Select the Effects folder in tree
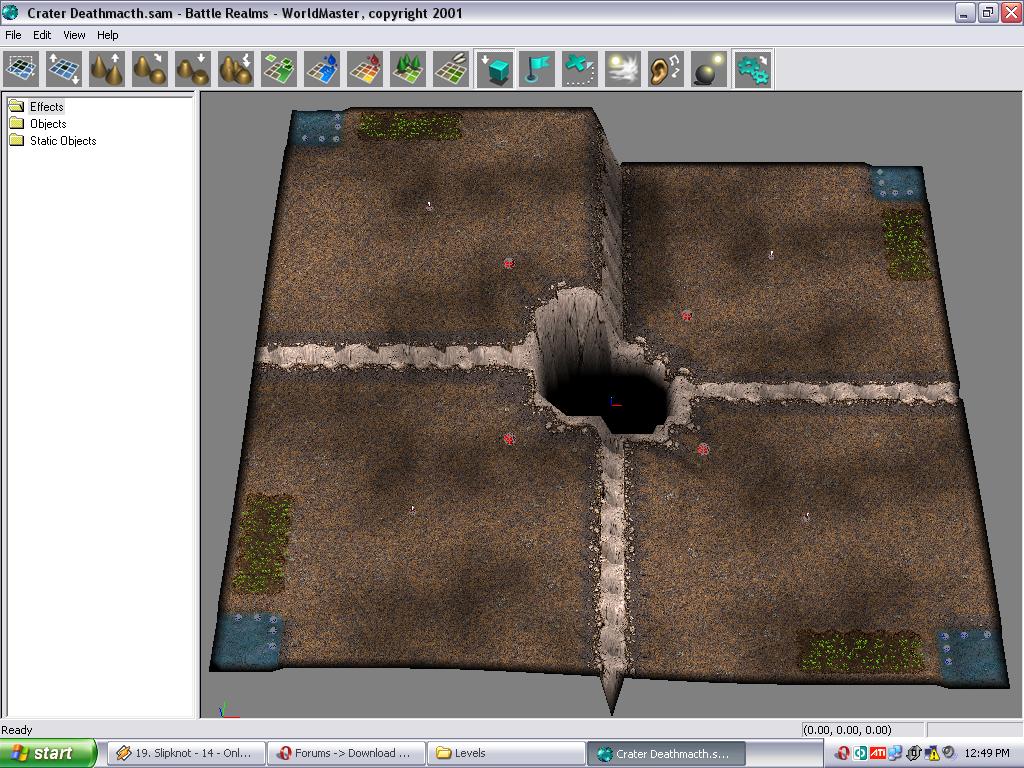The image size is (1024, 768). [x=46, y=106]
